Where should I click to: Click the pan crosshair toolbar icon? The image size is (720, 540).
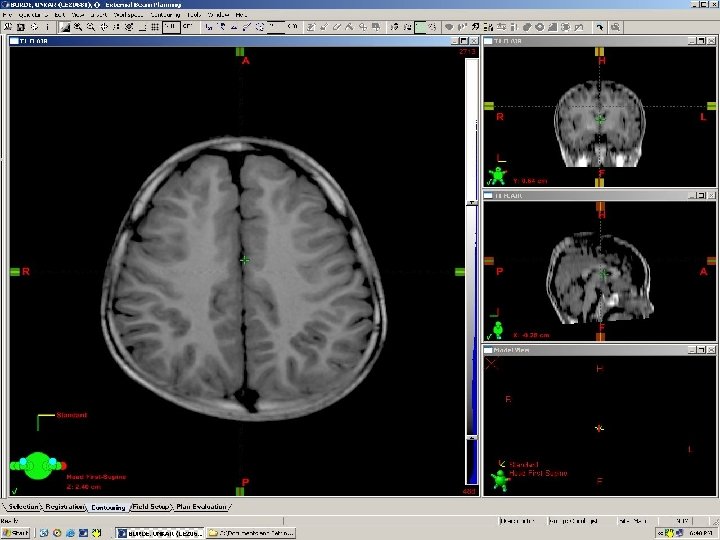tap(104, 28)
